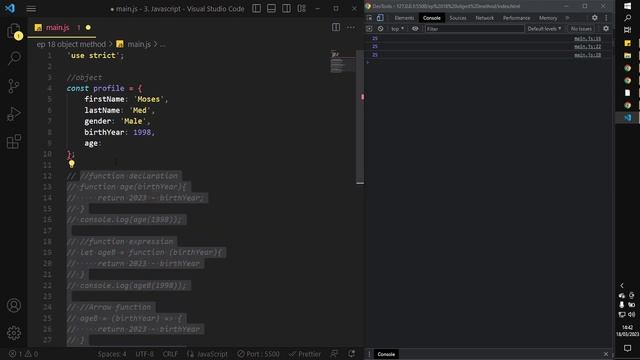Open the Explorer view in activity bar
The width and height of the screenshot is (640, 360).
coord(14,31)
